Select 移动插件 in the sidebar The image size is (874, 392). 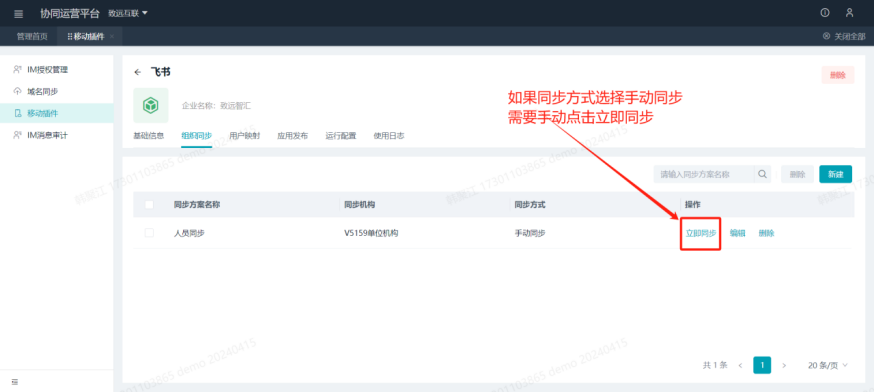(x=57, y=113)
